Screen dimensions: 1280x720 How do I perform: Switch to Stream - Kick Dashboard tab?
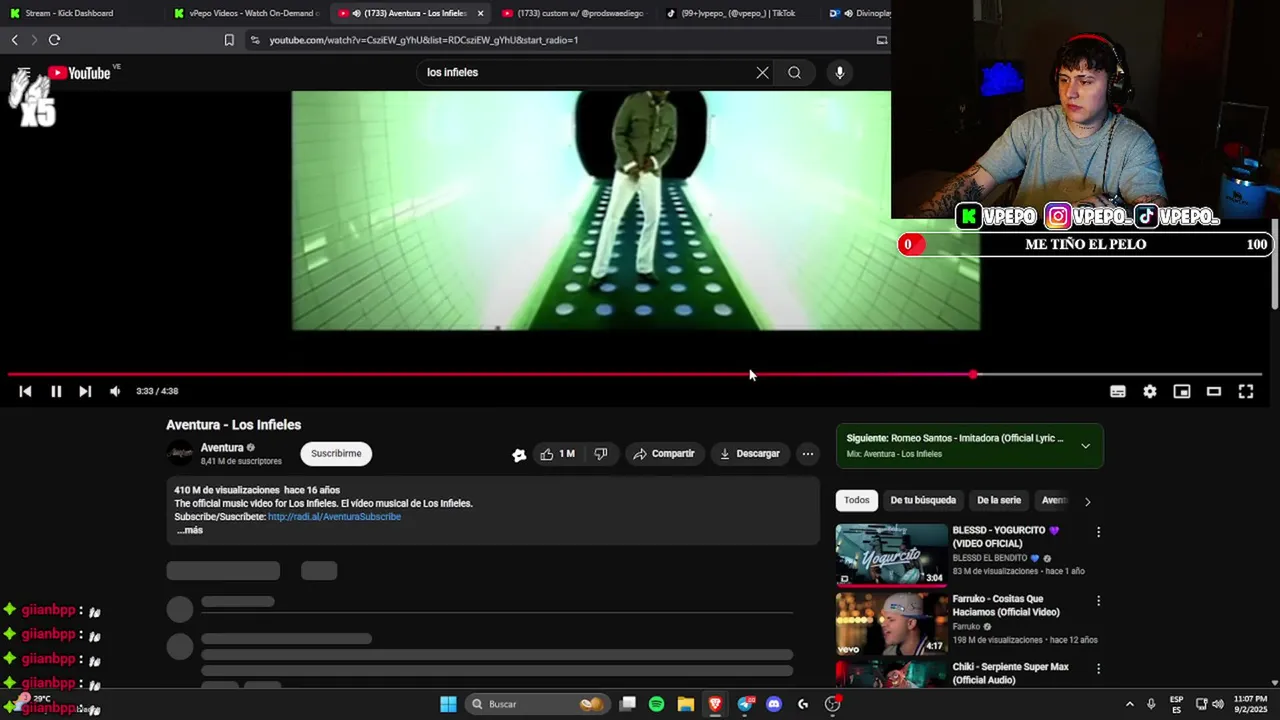pyautogui.click(x=80, y=13)
